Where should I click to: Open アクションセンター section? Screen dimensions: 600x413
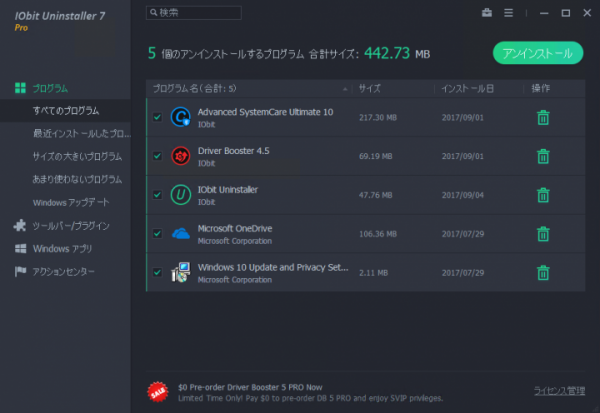point(63,272)
